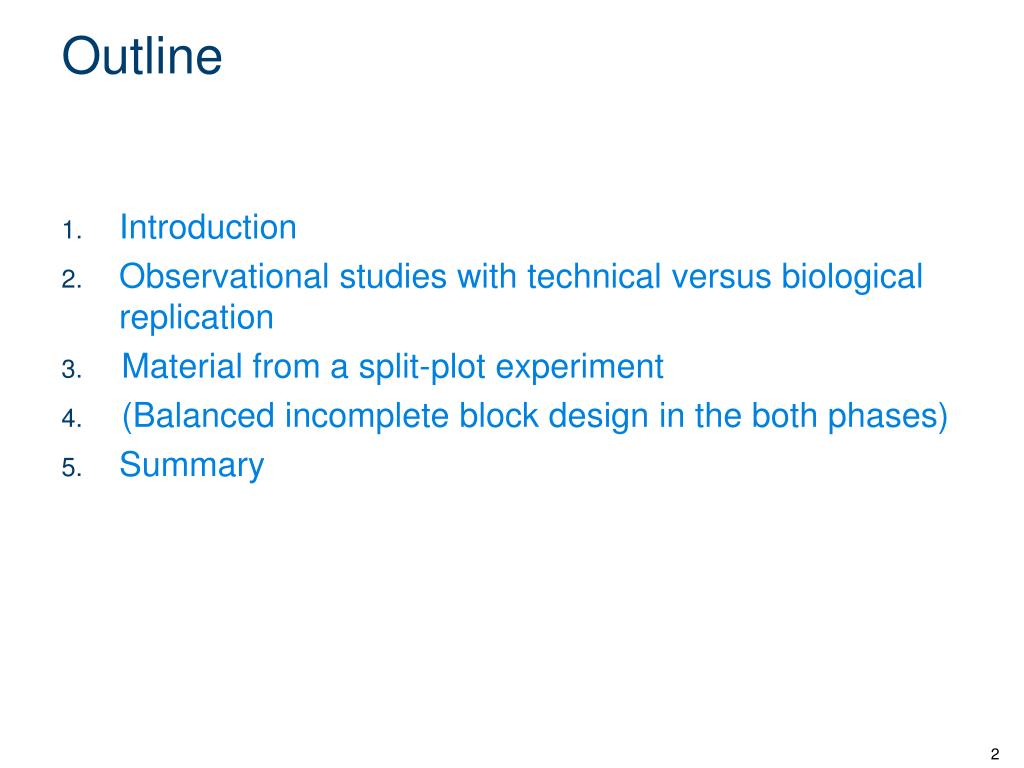Select list number 1 marker

coord(72,231)
